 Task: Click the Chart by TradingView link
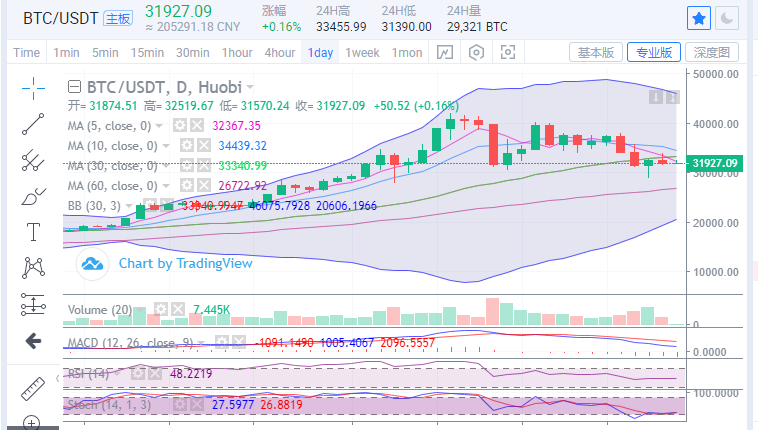pyautogui.click(x=186, y=263)
